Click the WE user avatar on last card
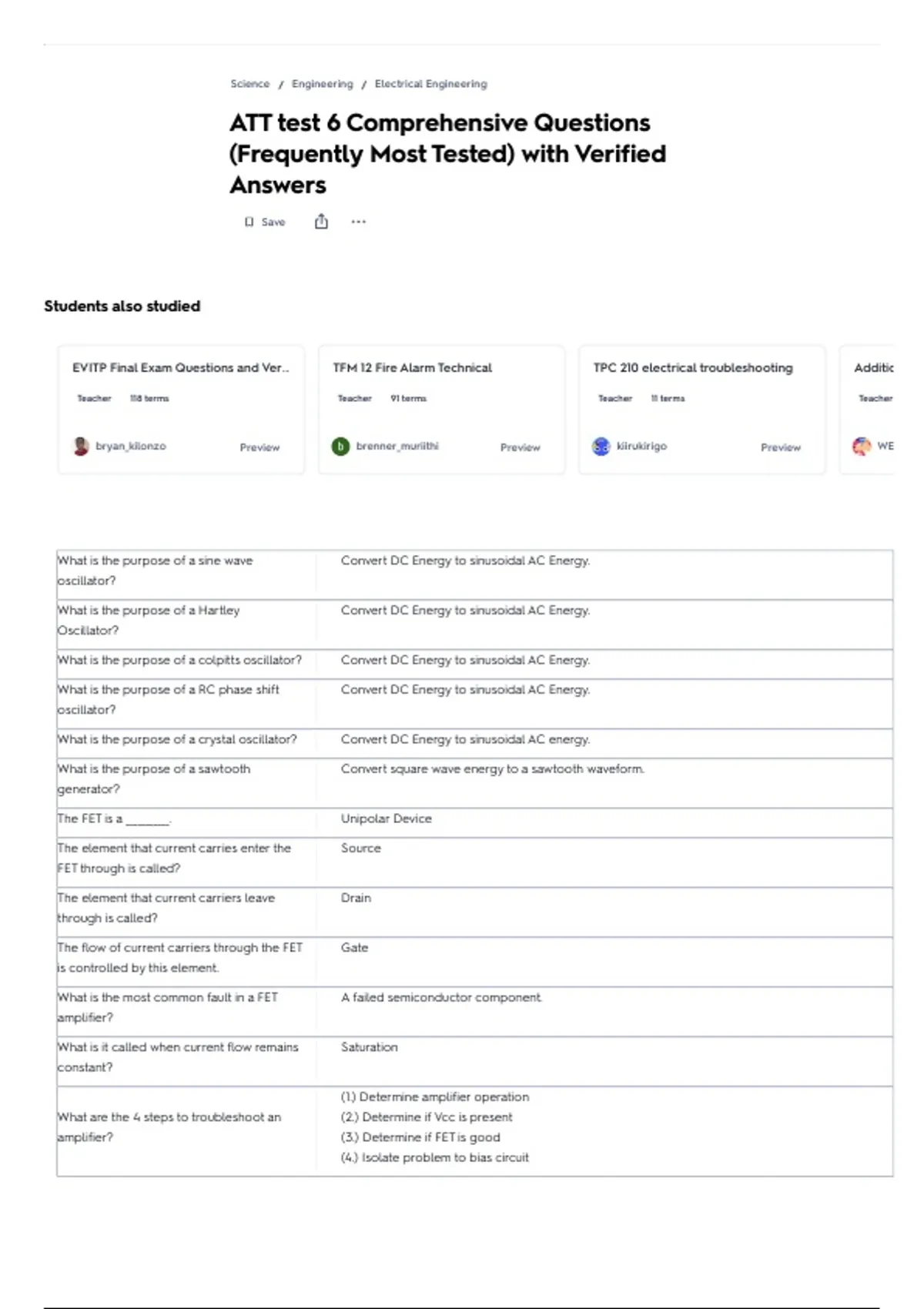Image resolution: width=924 pixels, height=1309 pixels. coord(862,446)
